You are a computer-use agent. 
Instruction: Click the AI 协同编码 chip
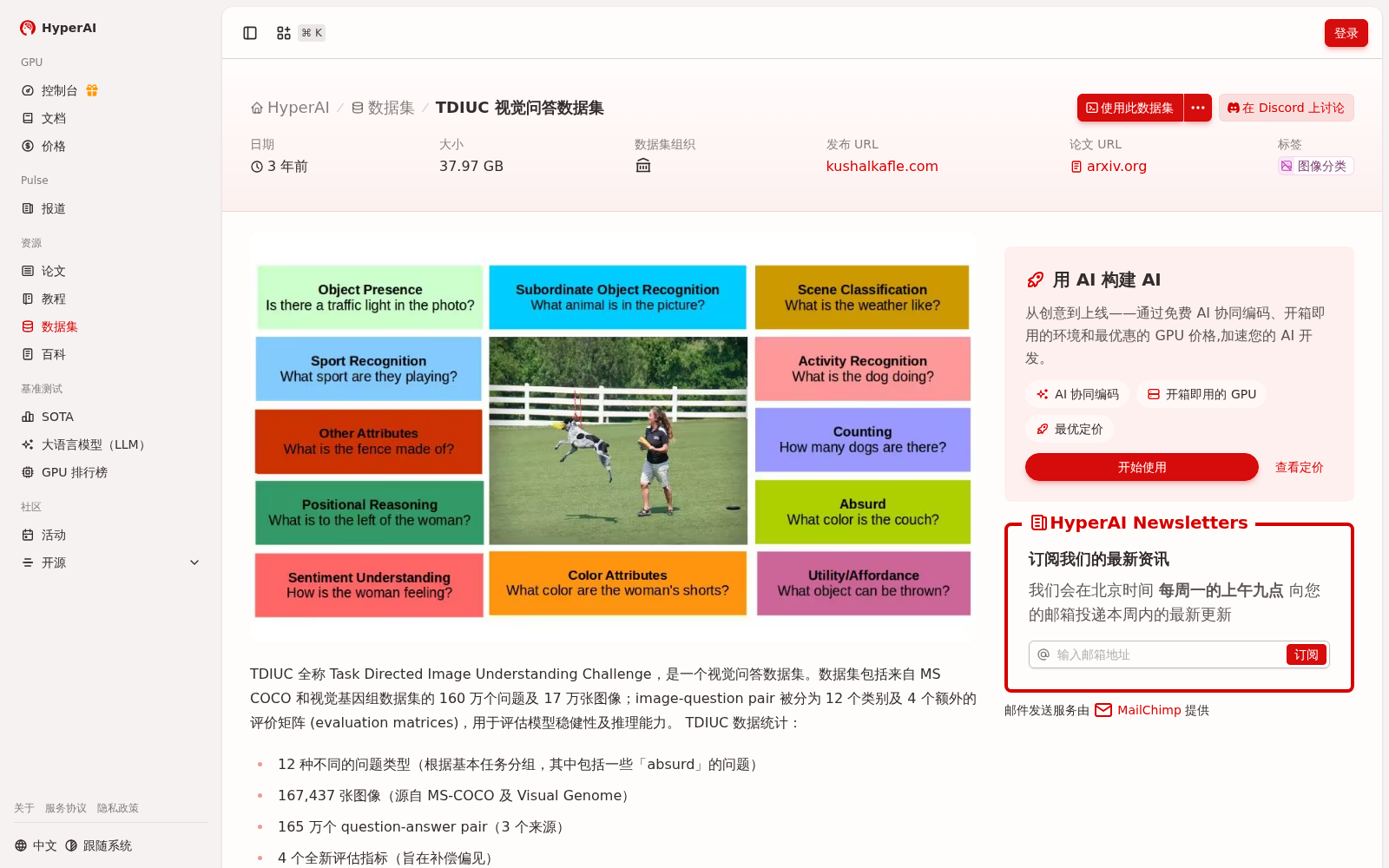pos(1077,394)
